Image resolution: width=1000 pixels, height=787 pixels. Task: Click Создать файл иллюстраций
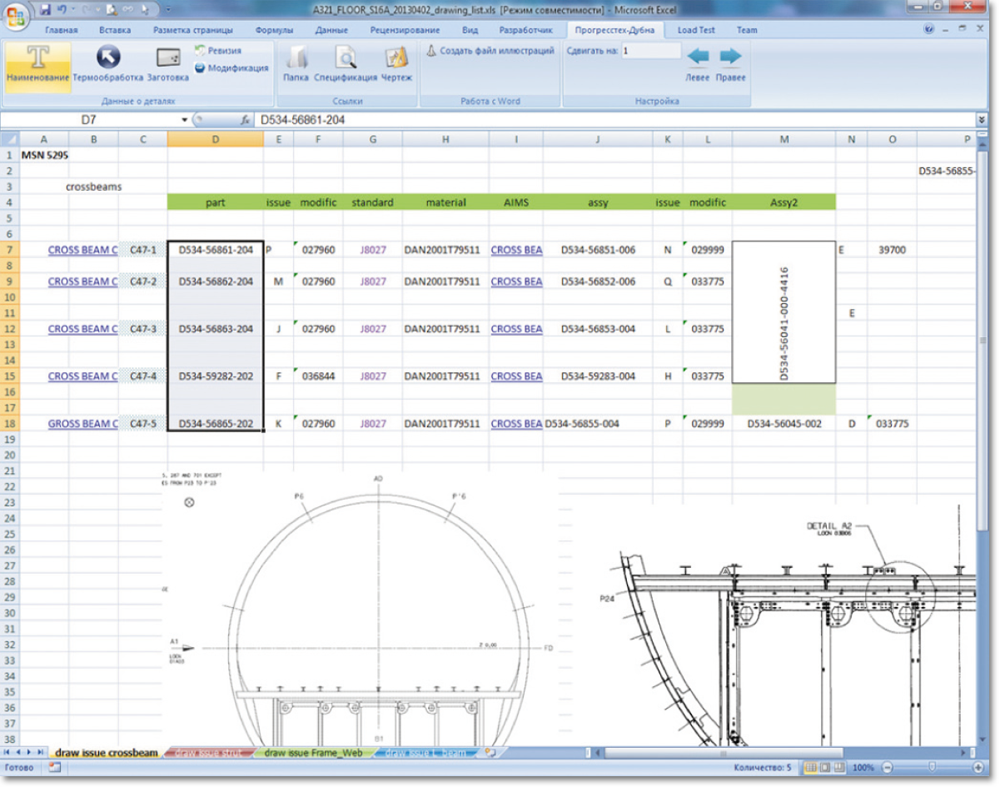pos(490,50)
